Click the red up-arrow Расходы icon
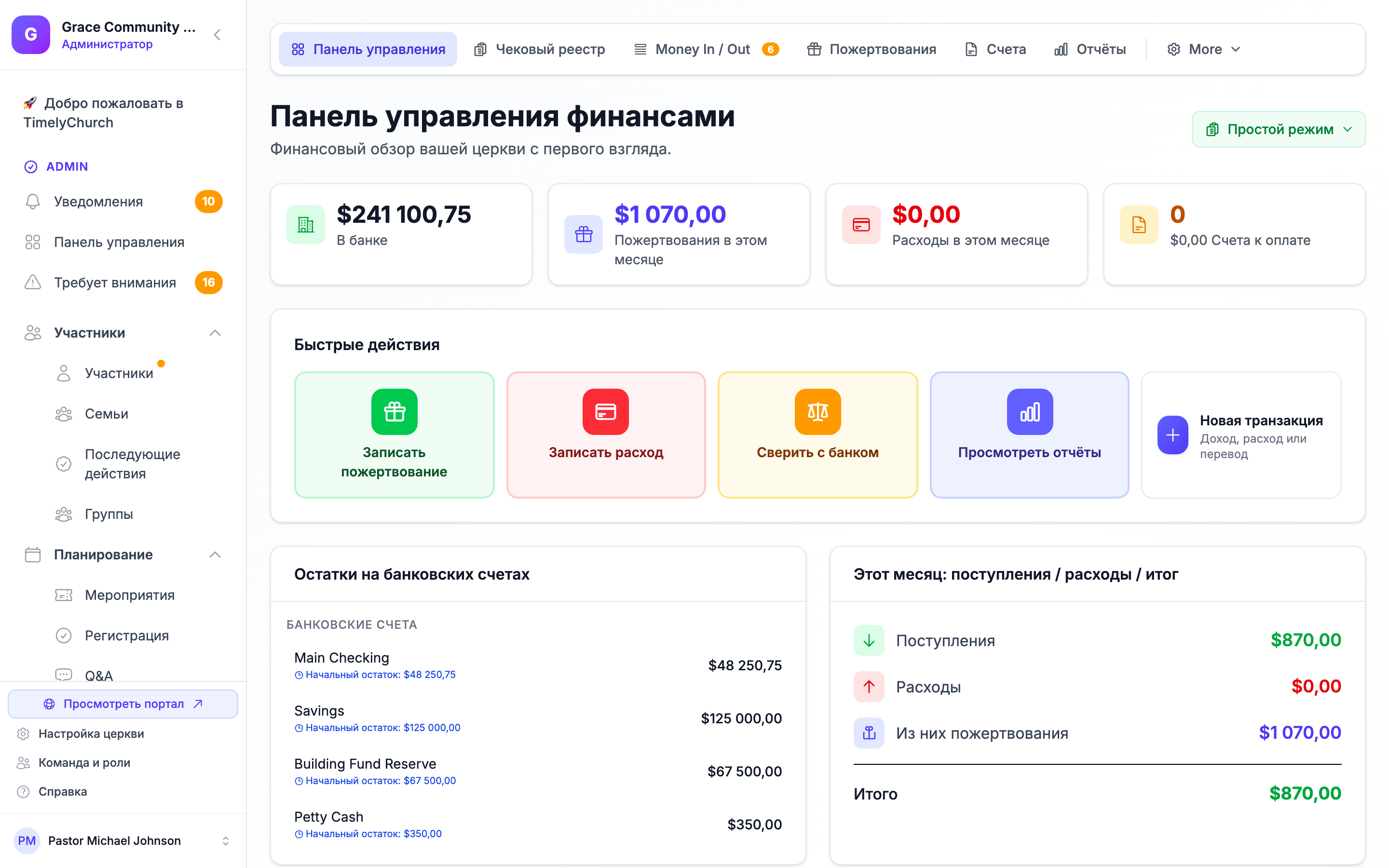The image size is (1389, 868). pos(869,687)
